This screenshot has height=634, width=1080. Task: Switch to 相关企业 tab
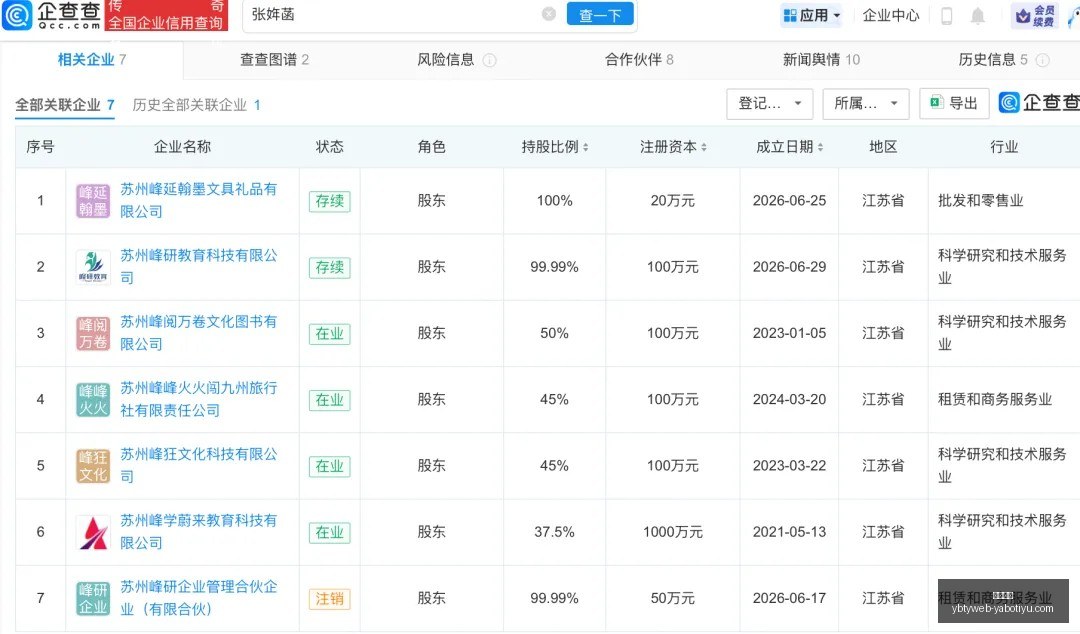pyautogui.click(x=92, y=60)
